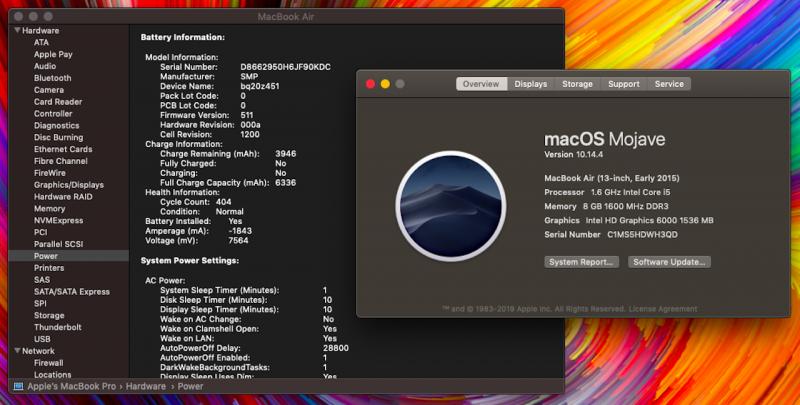Open the Storage tab in About This Mac
Viewport: 800px width, 405px height.
click(578, 84)
